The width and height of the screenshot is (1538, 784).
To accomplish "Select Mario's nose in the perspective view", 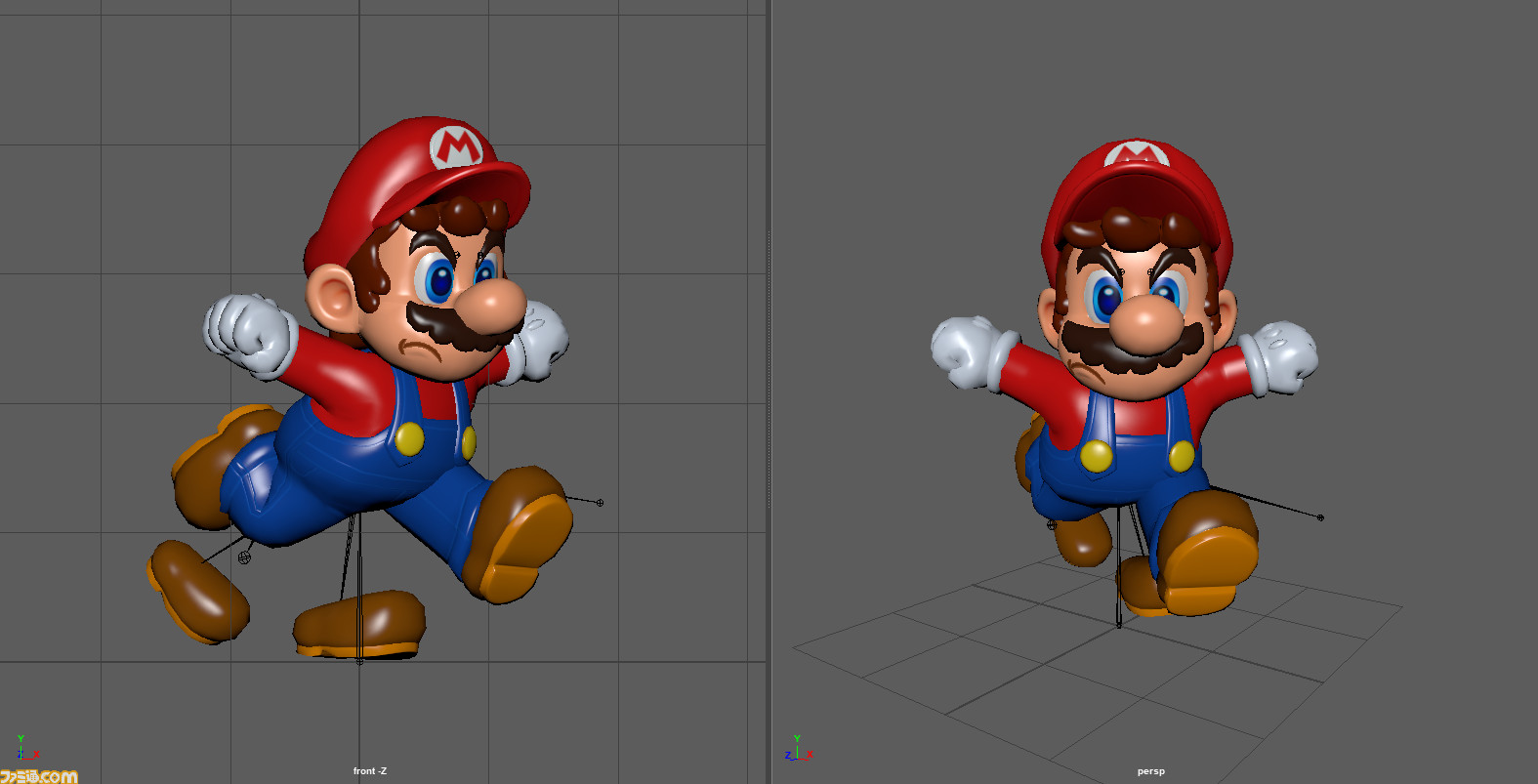I will (1144, 325).
